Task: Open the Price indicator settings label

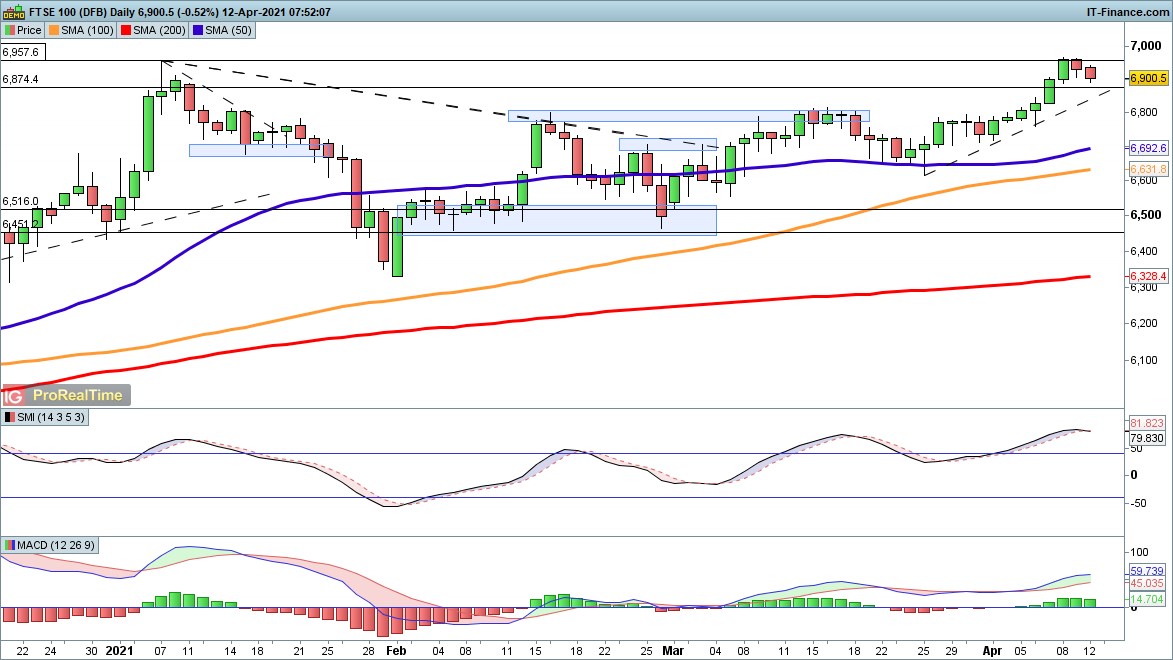Action: pyautogui.click(x=23, y=30)
